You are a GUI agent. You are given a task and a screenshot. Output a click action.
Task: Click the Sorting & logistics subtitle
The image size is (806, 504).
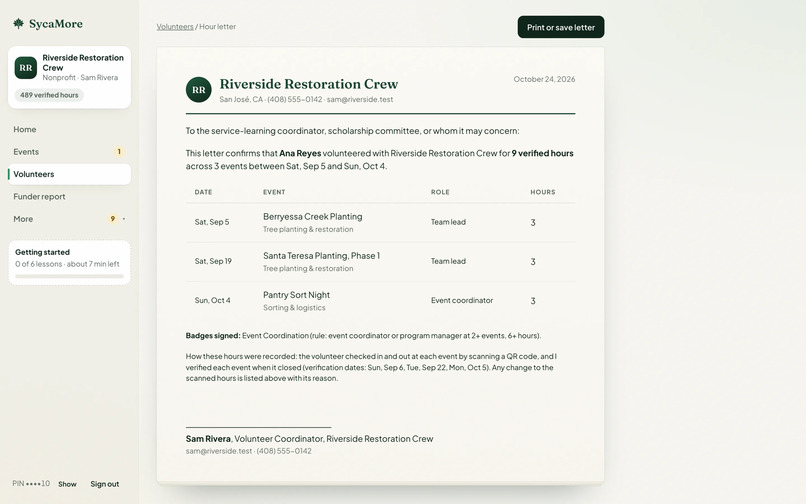[294, 308]
